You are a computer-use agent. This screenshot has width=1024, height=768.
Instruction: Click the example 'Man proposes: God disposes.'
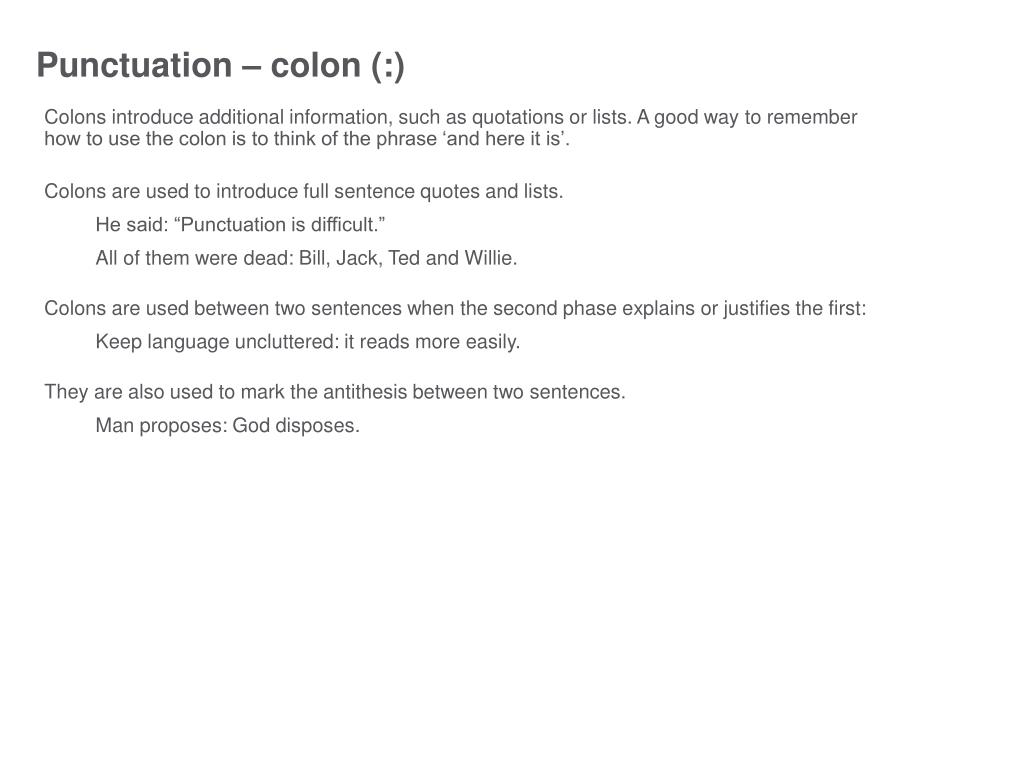click(x=228, y=425)
